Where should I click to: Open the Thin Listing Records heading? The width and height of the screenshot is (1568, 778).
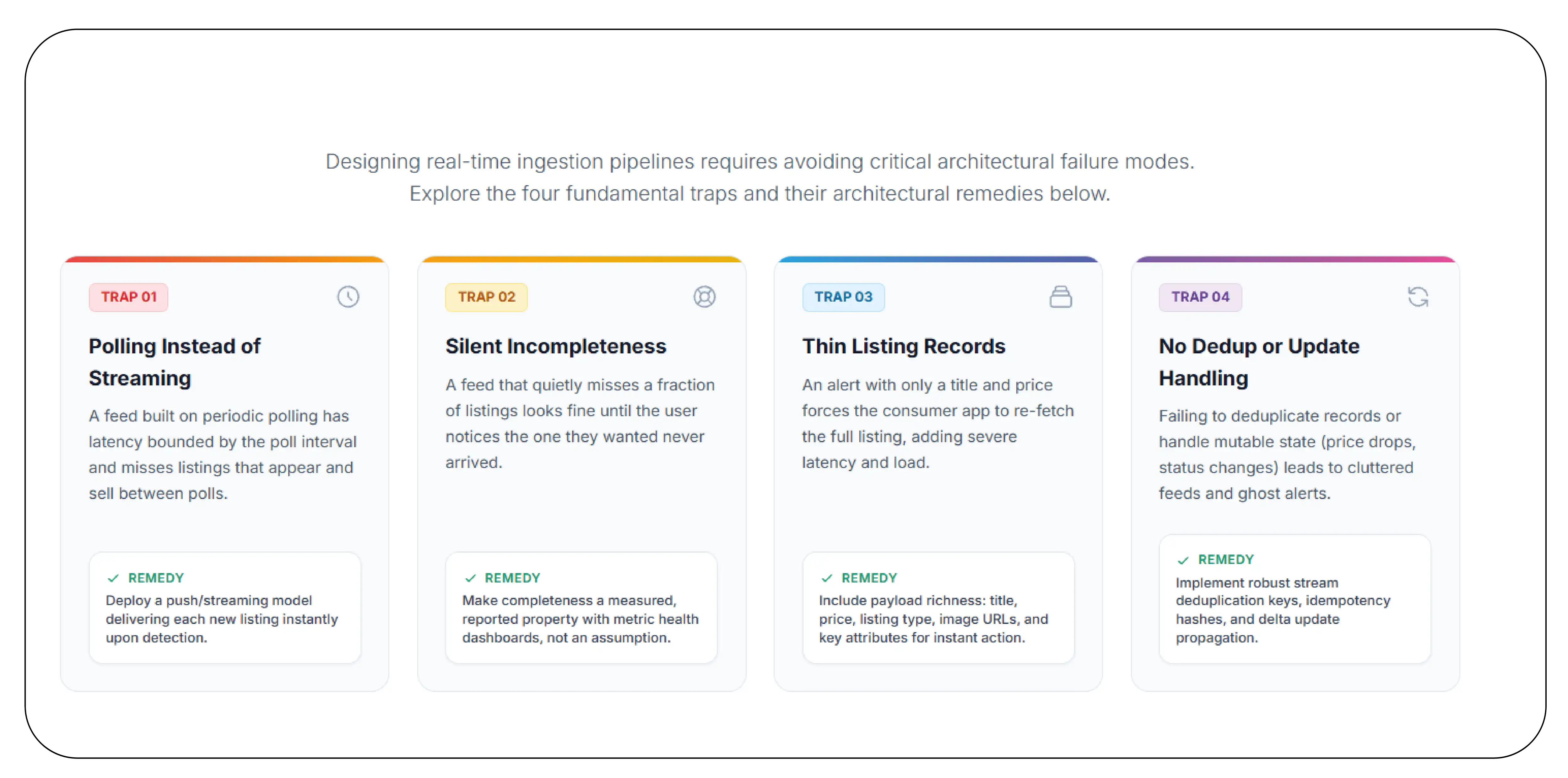tap(904, 346)
